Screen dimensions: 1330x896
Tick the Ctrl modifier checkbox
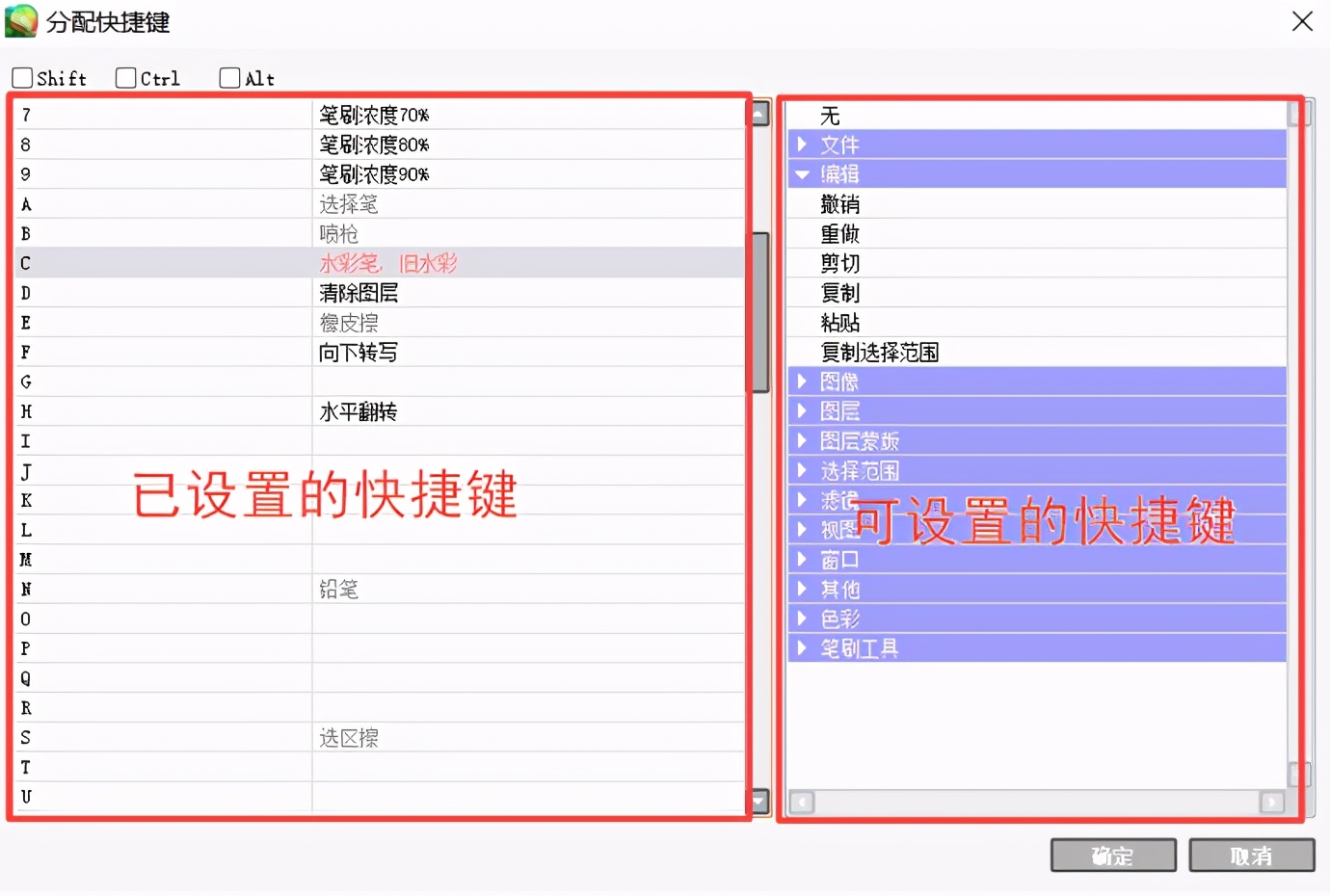point(126,78)
